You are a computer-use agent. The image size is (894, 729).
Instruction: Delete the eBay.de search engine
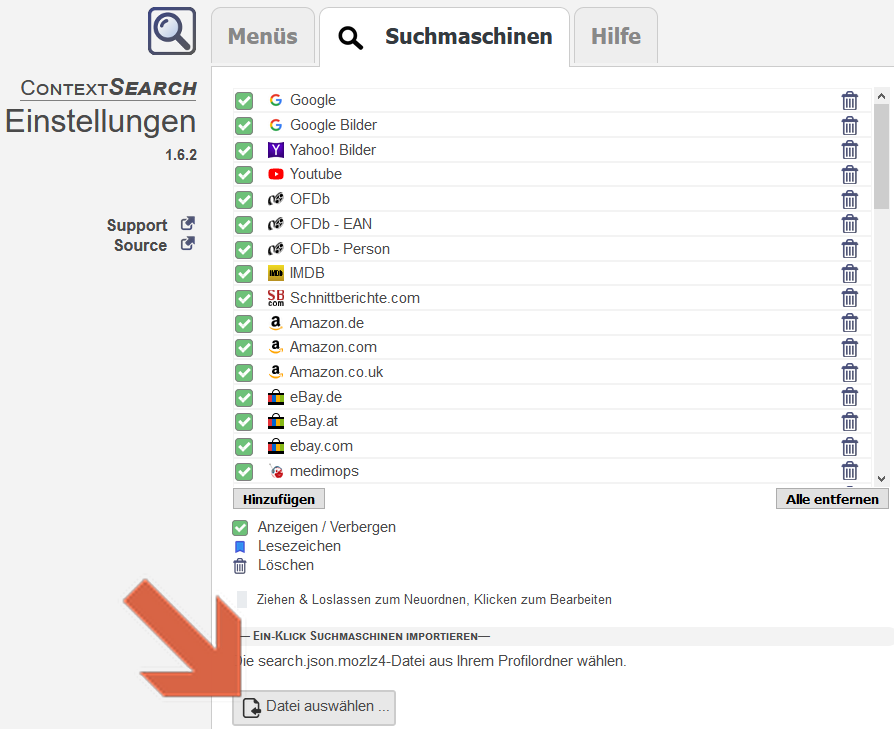coord(850,397)
